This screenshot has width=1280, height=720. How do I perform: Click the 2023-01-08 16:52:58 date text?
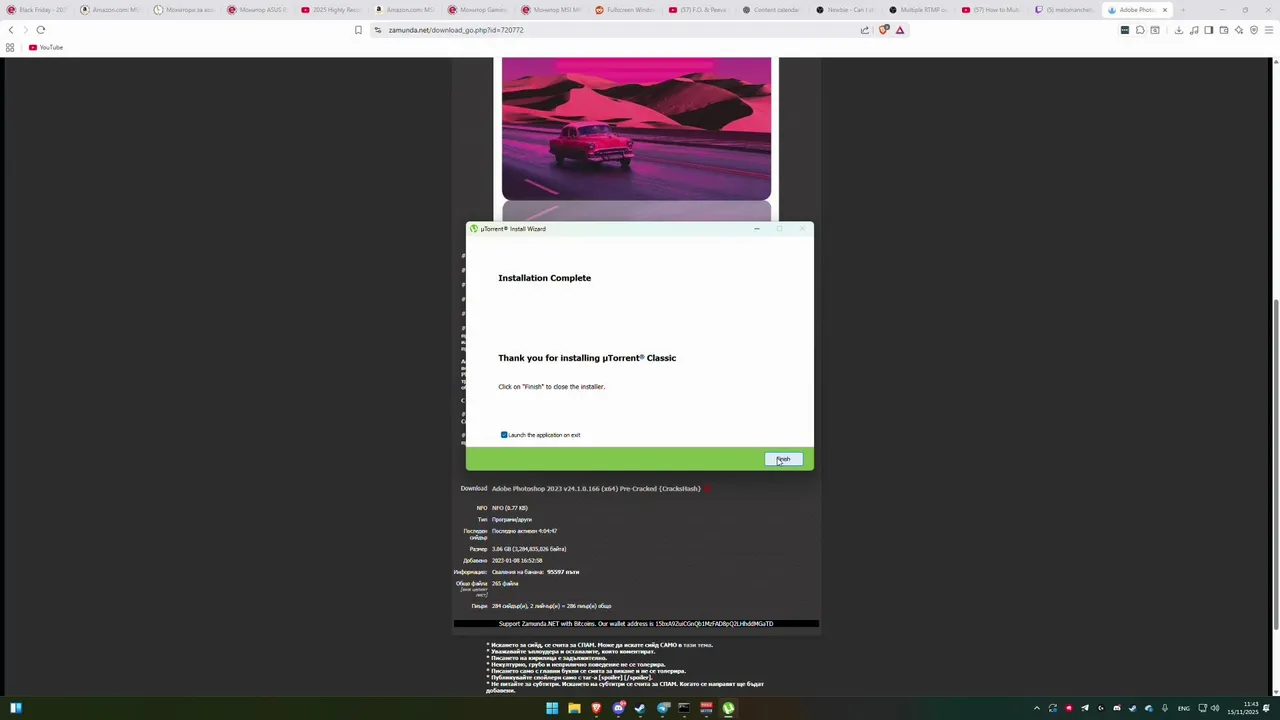coord(517,560)
